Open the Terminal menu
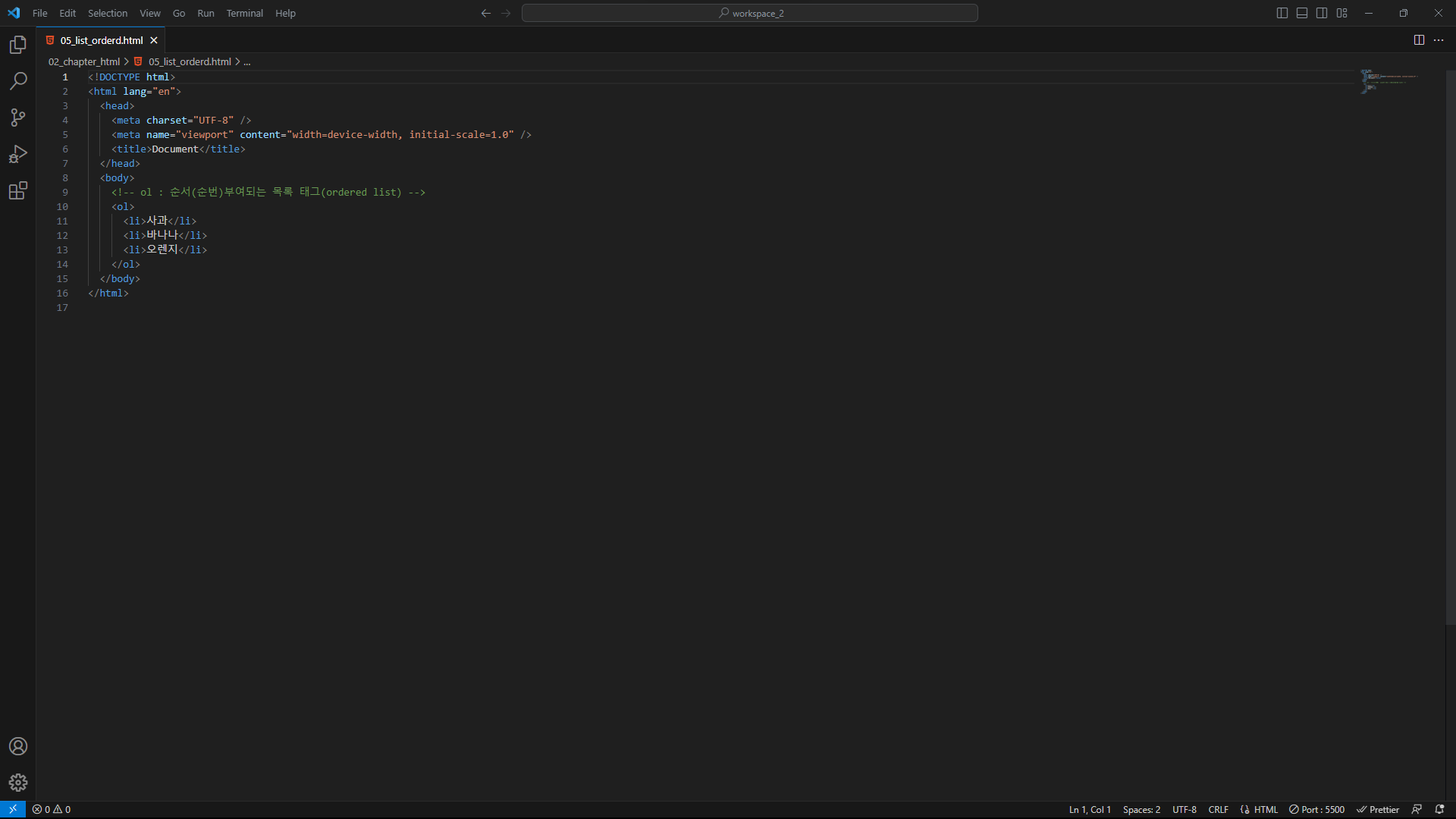 [244, 13]
